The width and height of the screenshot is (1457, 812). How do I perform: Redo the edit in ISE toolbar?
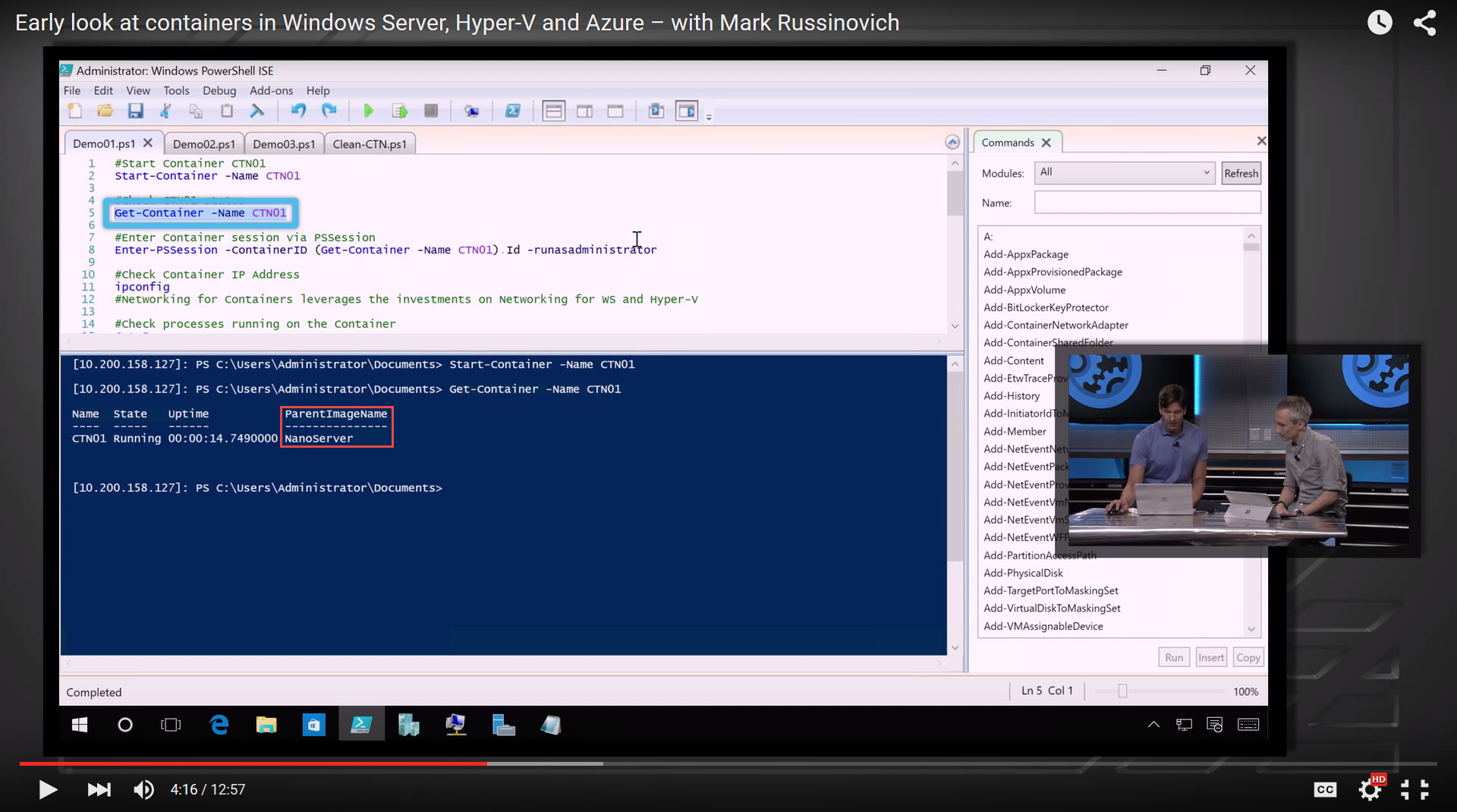point(329,112)
